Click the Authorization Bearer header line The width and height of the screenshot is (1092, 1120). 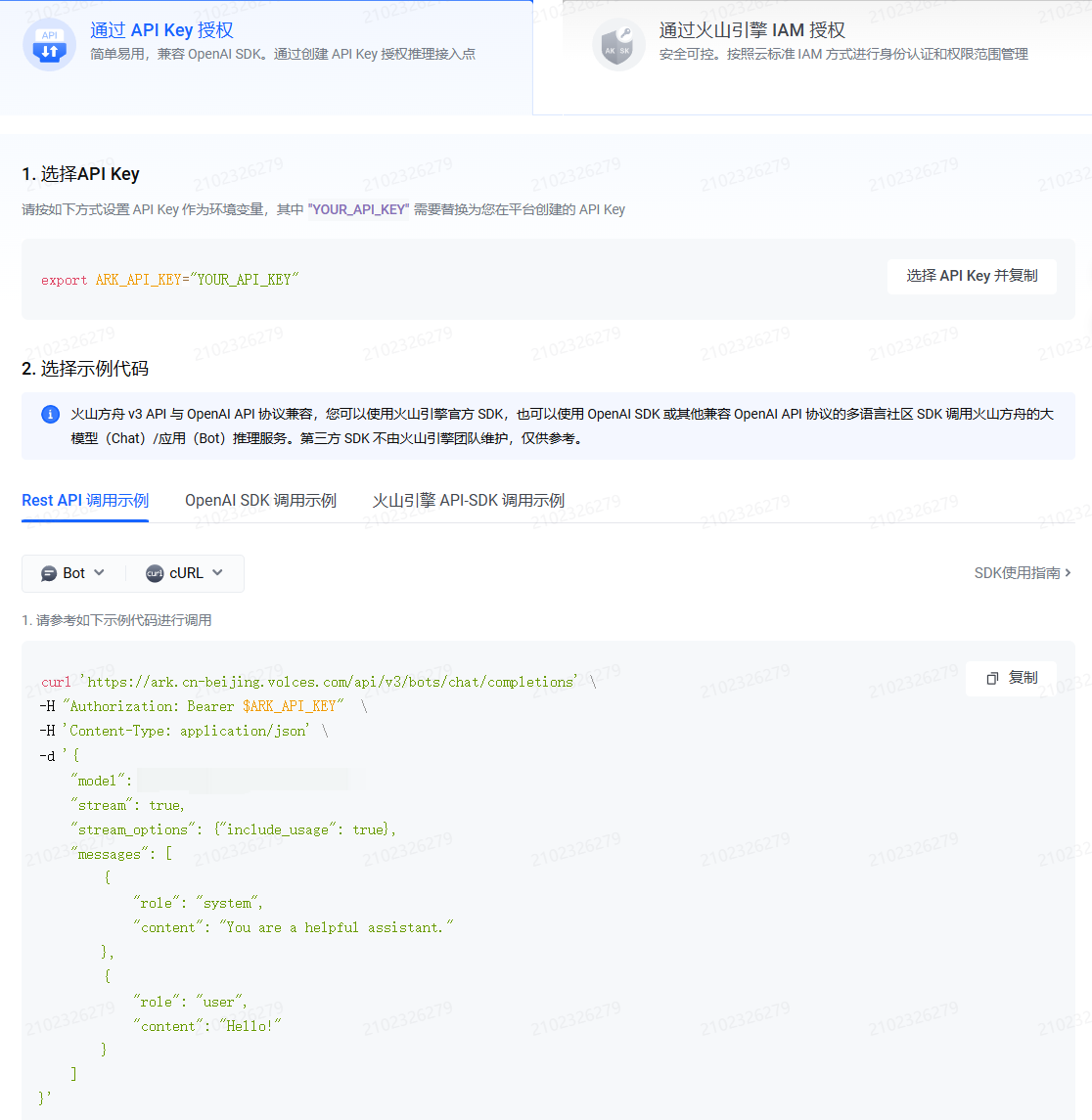tap(203, 706)
